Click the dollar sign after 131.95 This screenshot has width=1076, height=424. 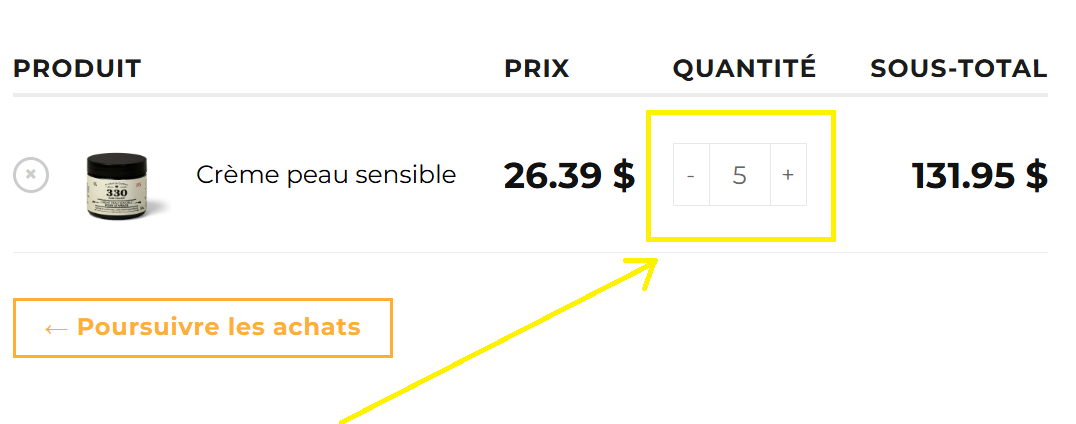[x=1036, y=176]
